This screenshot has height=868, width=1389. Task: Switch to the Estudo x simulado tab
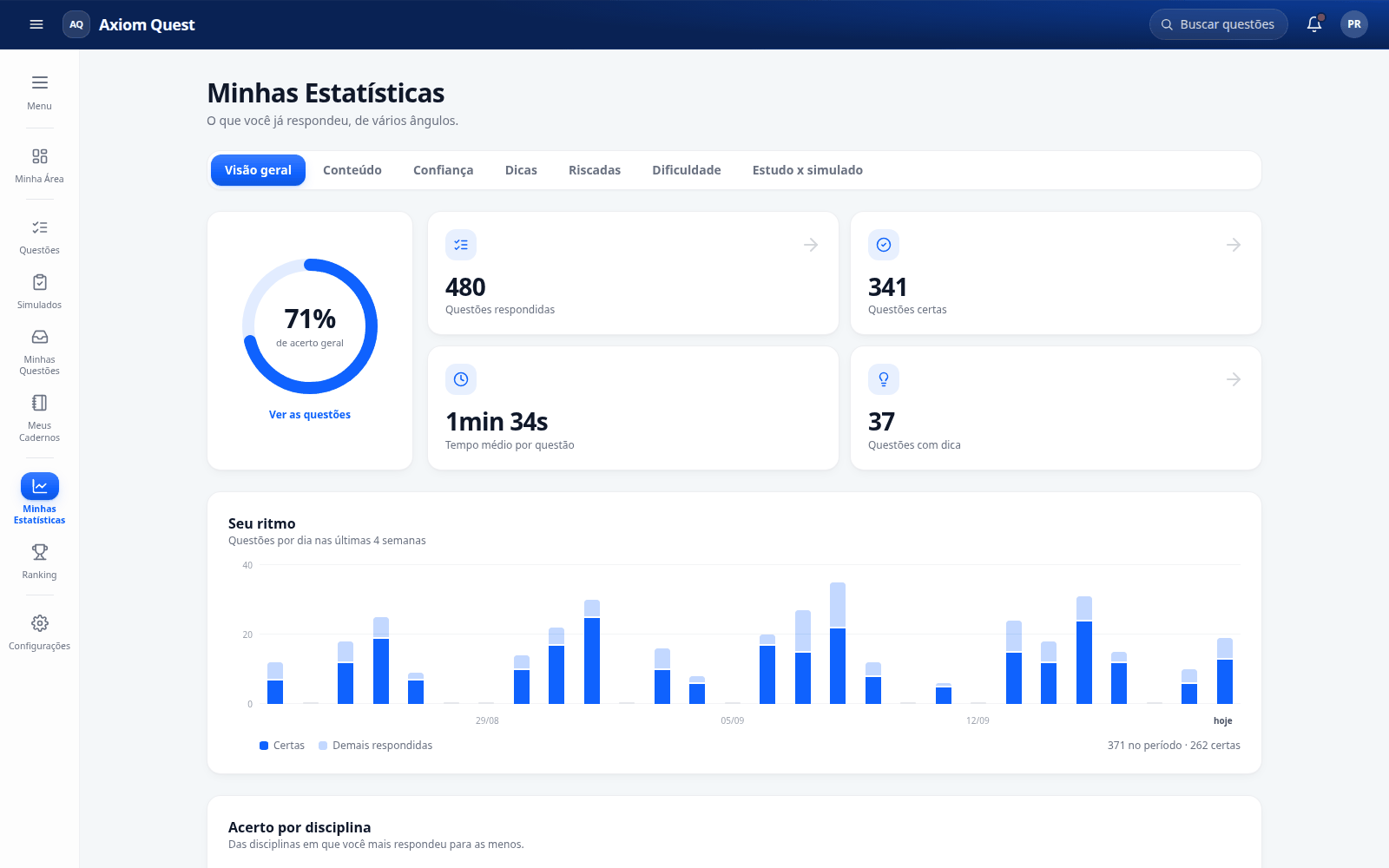pos(807,170)
